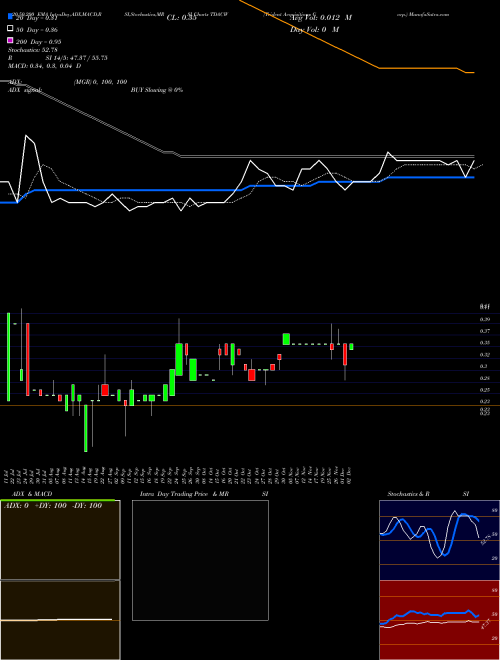Open the red RSI chart panel

tap(439, 620)
